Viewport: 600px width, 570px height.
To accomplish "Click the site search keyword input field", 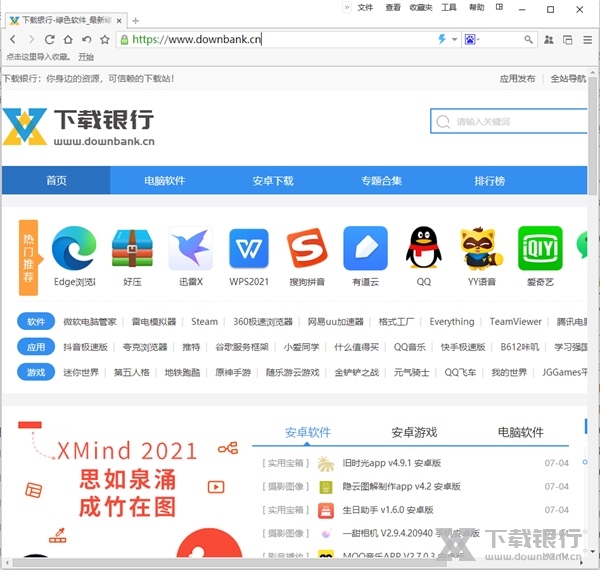I will (x=509, y=121).
